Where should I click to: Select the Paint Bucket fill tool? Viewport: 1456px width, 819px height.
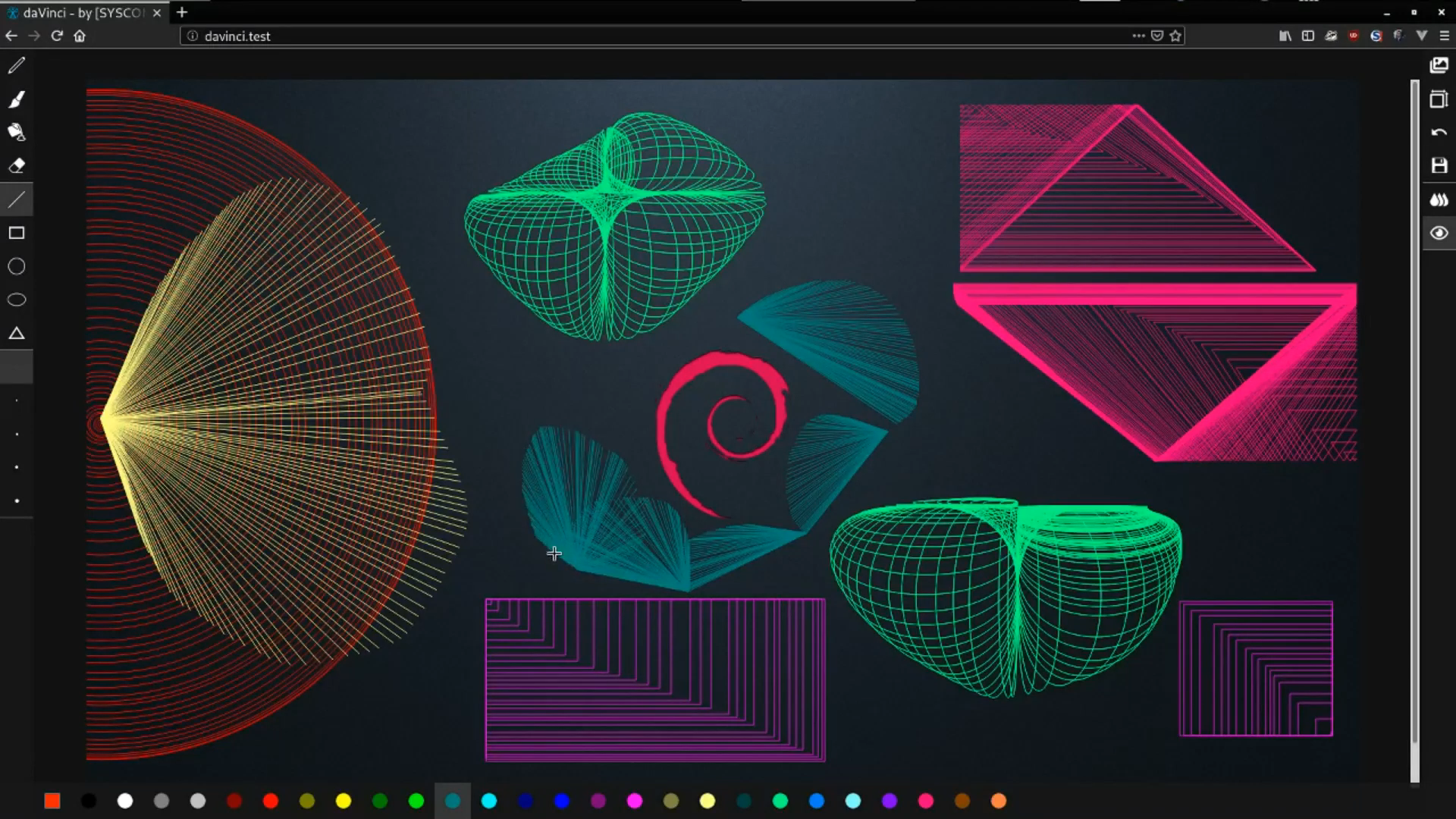coord(16,133)
